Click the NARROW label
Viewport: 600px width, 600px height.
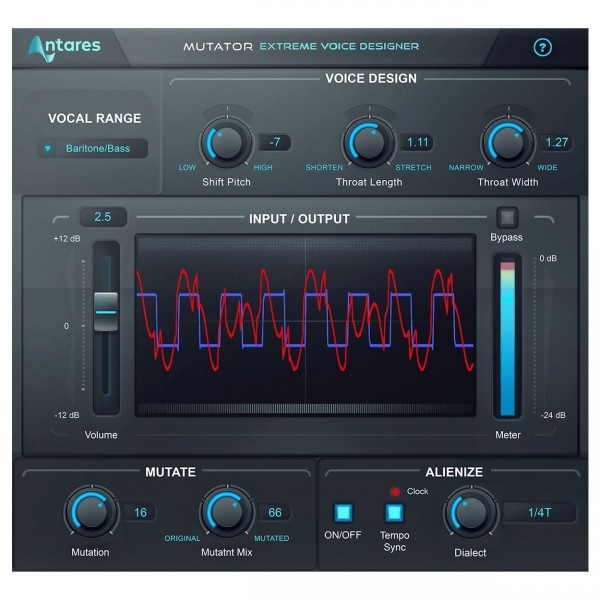tap(466, 168)
